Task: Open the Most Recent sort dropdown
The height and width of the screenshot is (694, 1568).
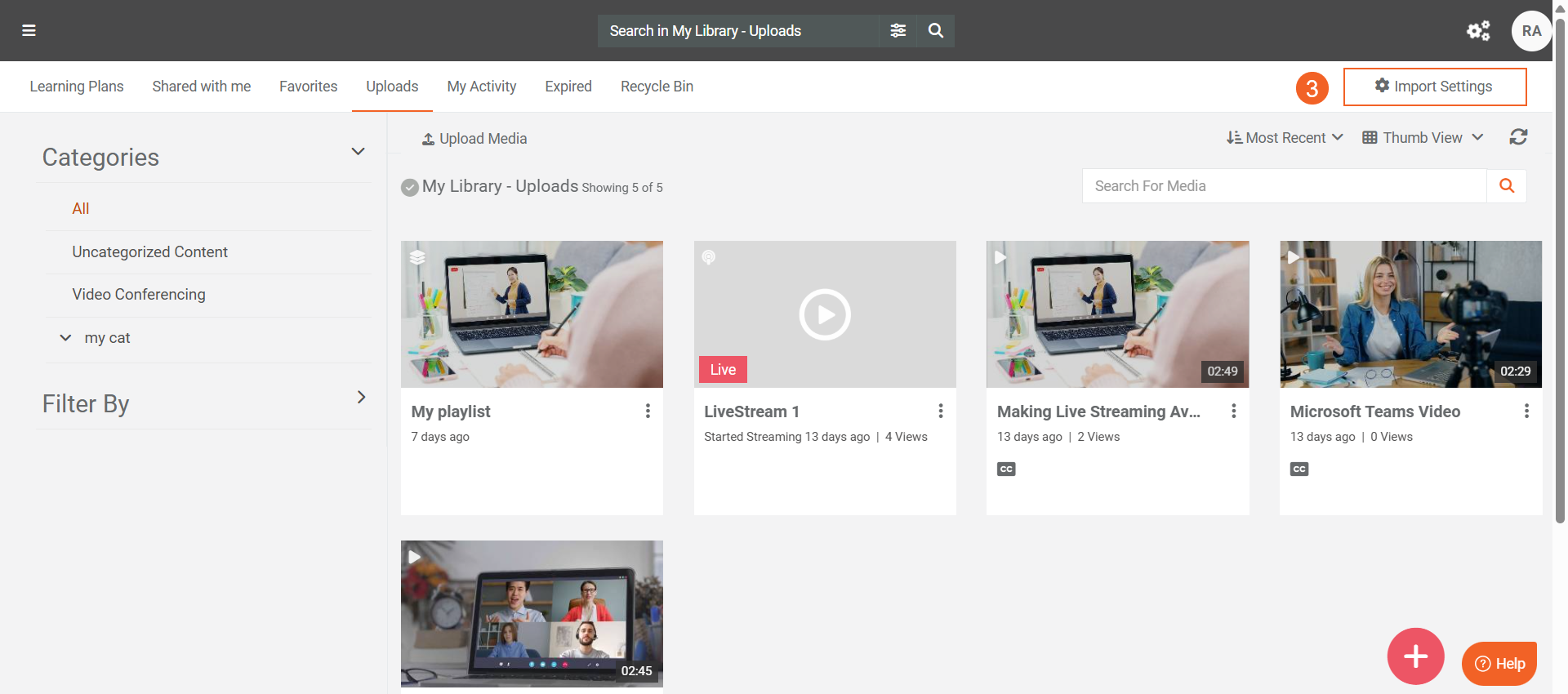Action: [x=1284, y=138]
